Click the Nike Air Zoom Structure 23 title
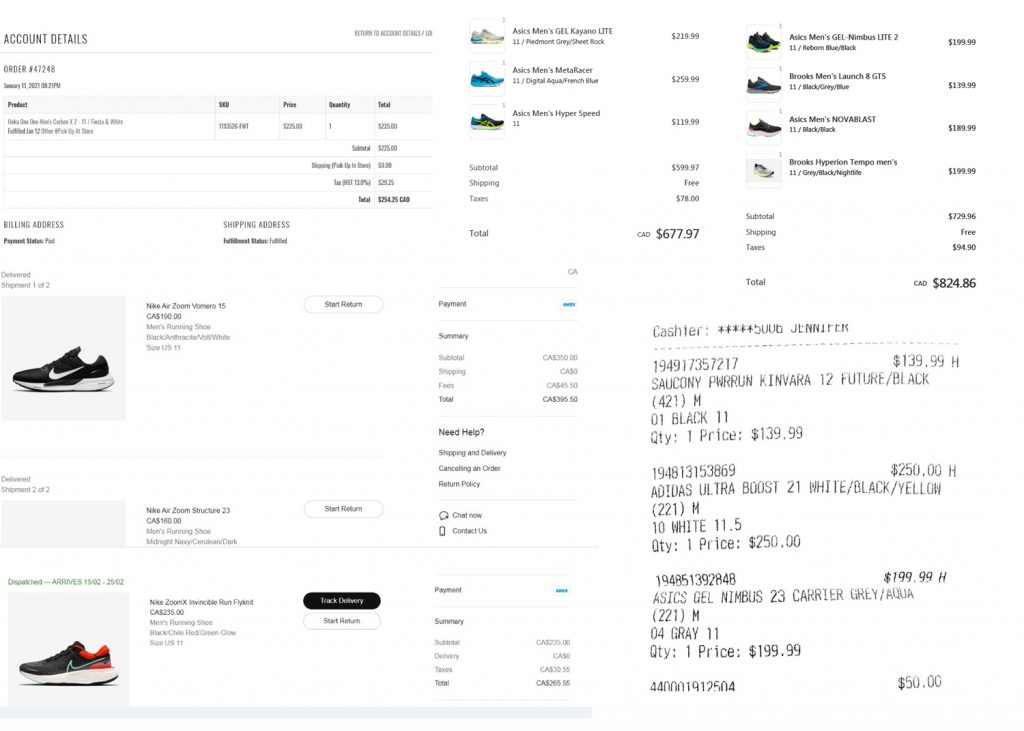The image size is (1024, 731). click(x=188, y=510)
